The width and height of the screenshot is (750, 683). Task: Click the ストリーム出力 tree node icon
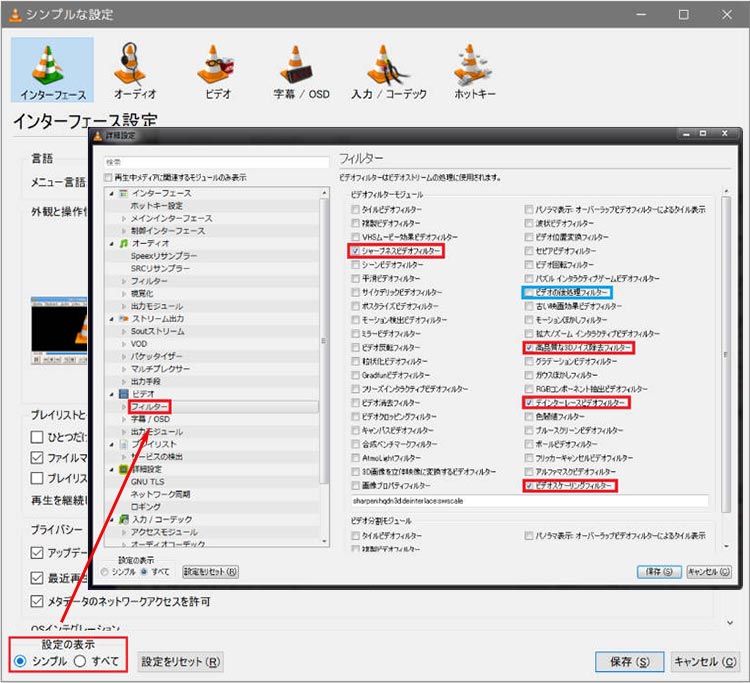click(x=123, y=319)
